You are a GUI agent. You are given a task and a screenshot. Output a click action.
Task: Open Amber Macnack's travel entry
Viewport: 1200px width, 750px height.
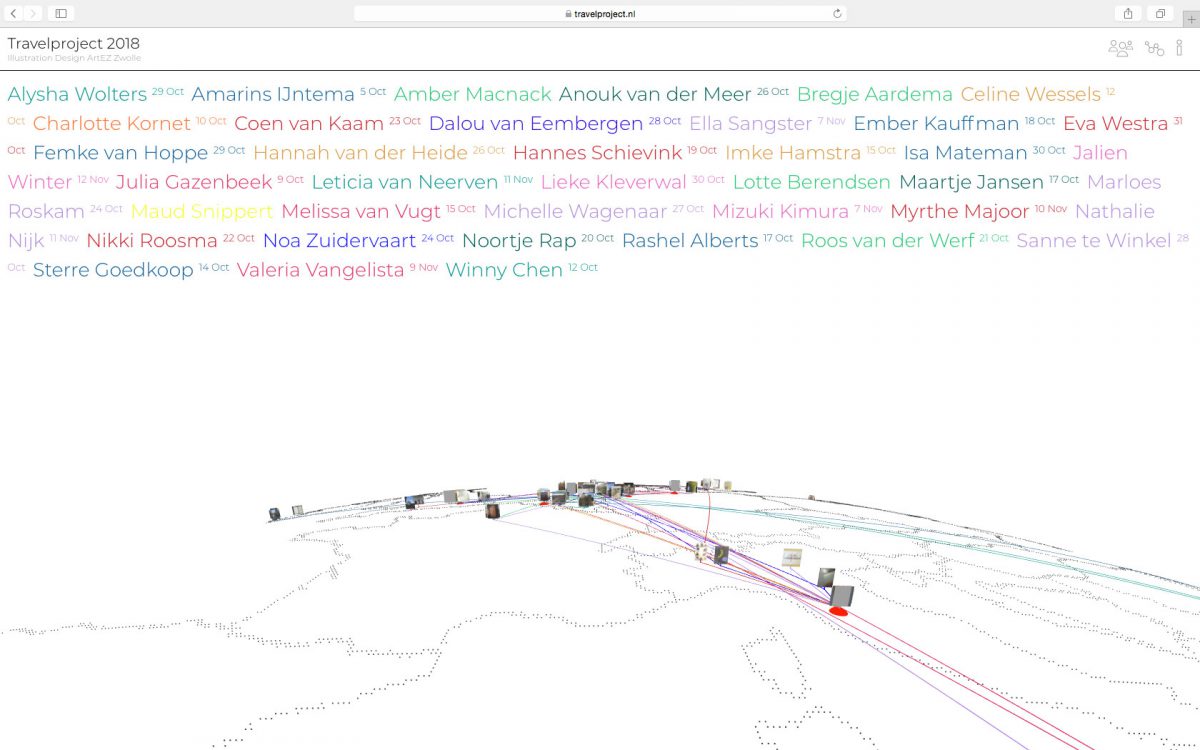coord(472,95)
